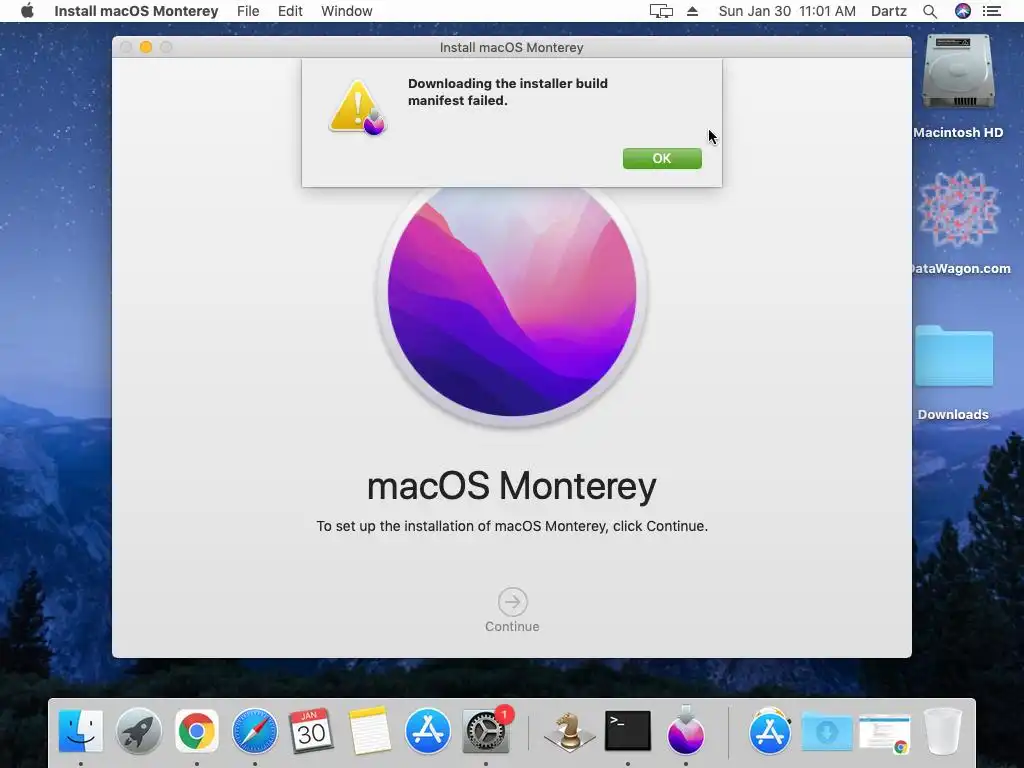Viewport: 1024px width, 768px height.
Task: Open the Applications stack beside the Downloads stack
Action: pos(770,731)
